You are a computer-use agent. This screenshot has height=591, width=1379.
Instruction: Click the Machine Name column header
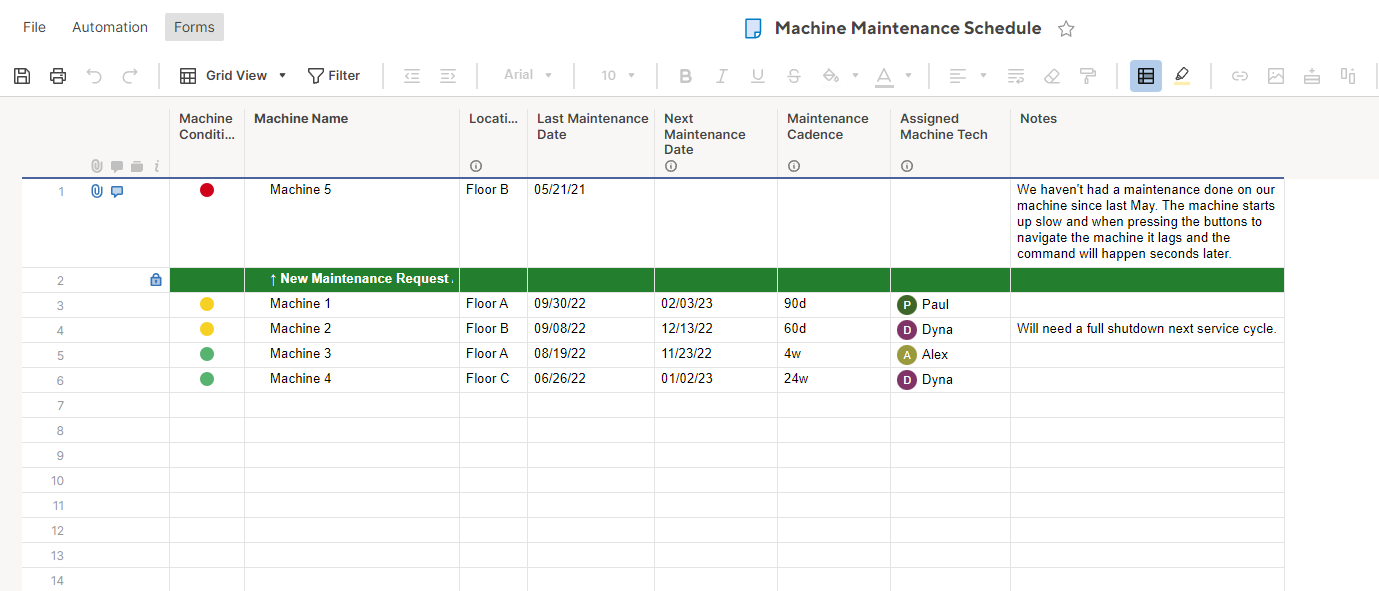pyautogui.click(x=301, y=119)
